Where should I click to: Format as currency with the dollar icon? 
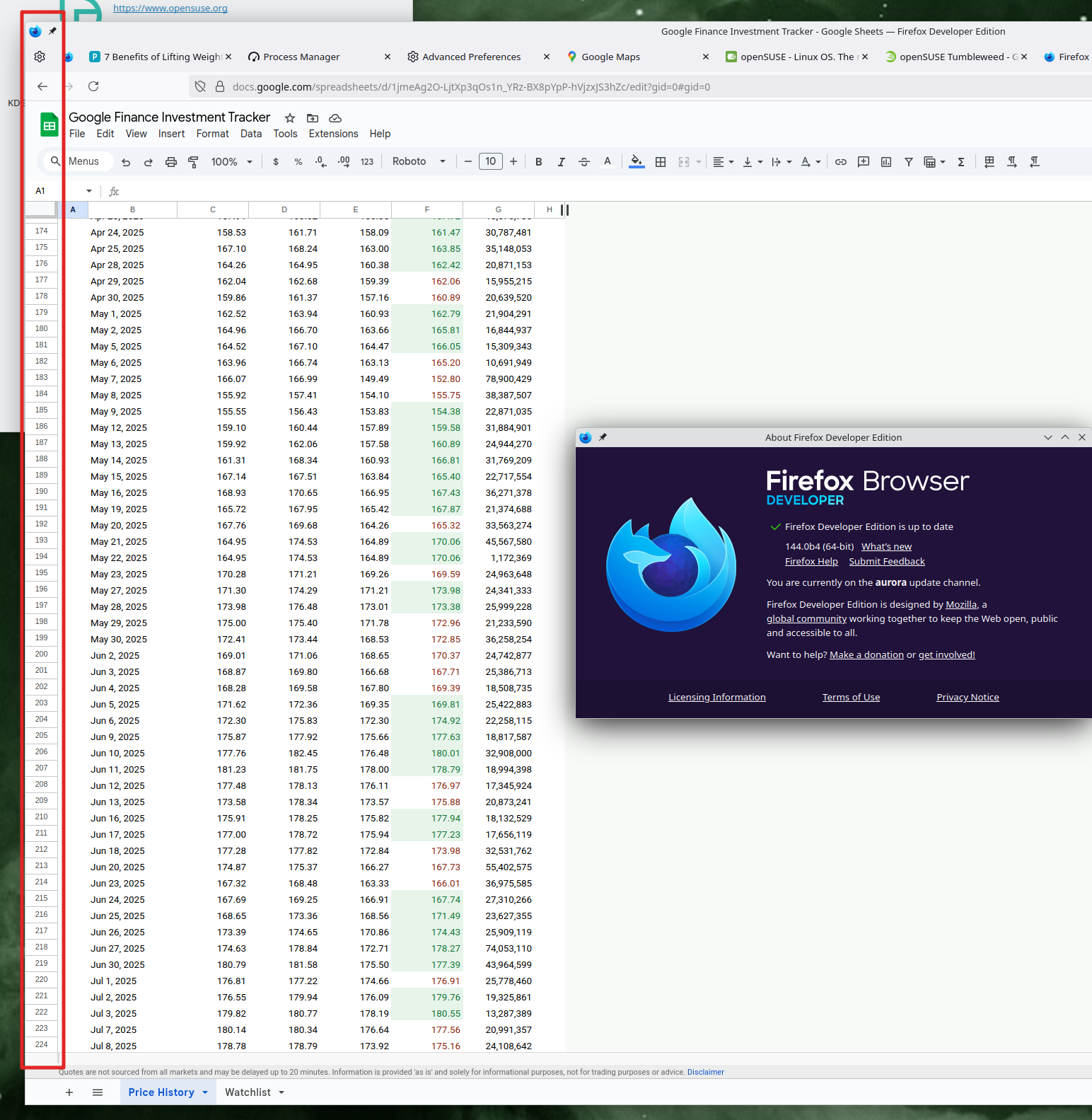pyautogui.click(x=276, y=162)
